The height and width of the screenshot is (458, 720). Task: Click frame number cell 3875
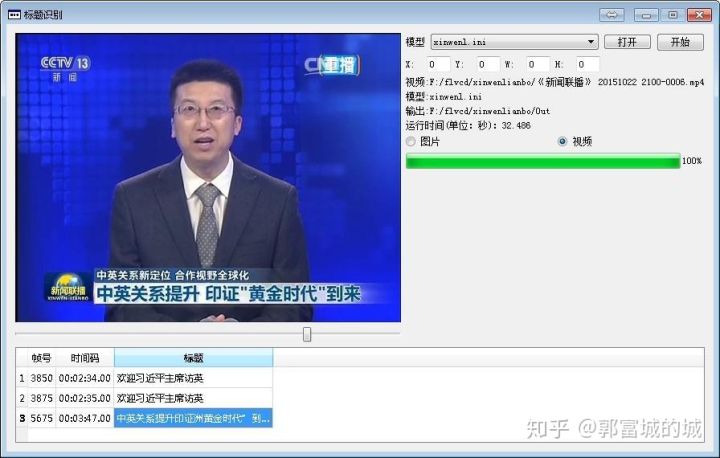[x=41, y=398]
